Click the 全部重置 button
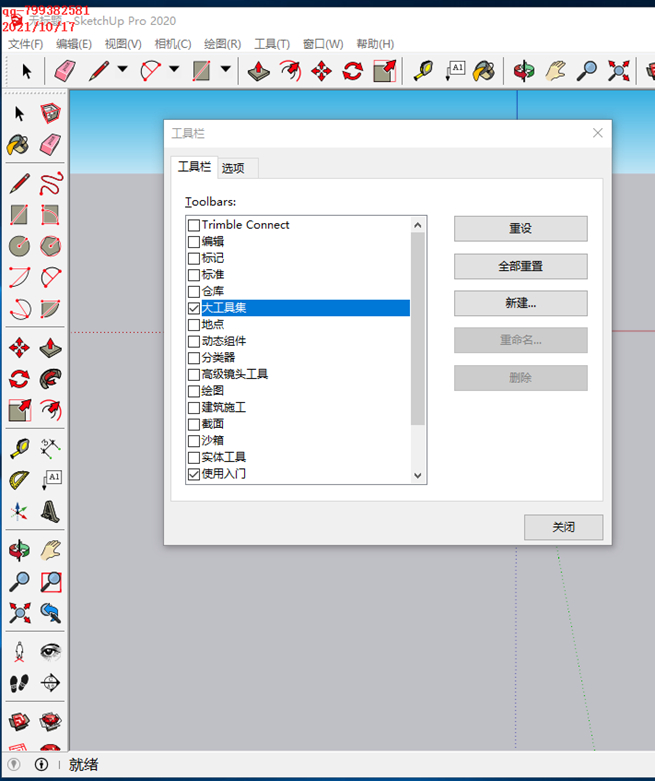 click(521, 266)
